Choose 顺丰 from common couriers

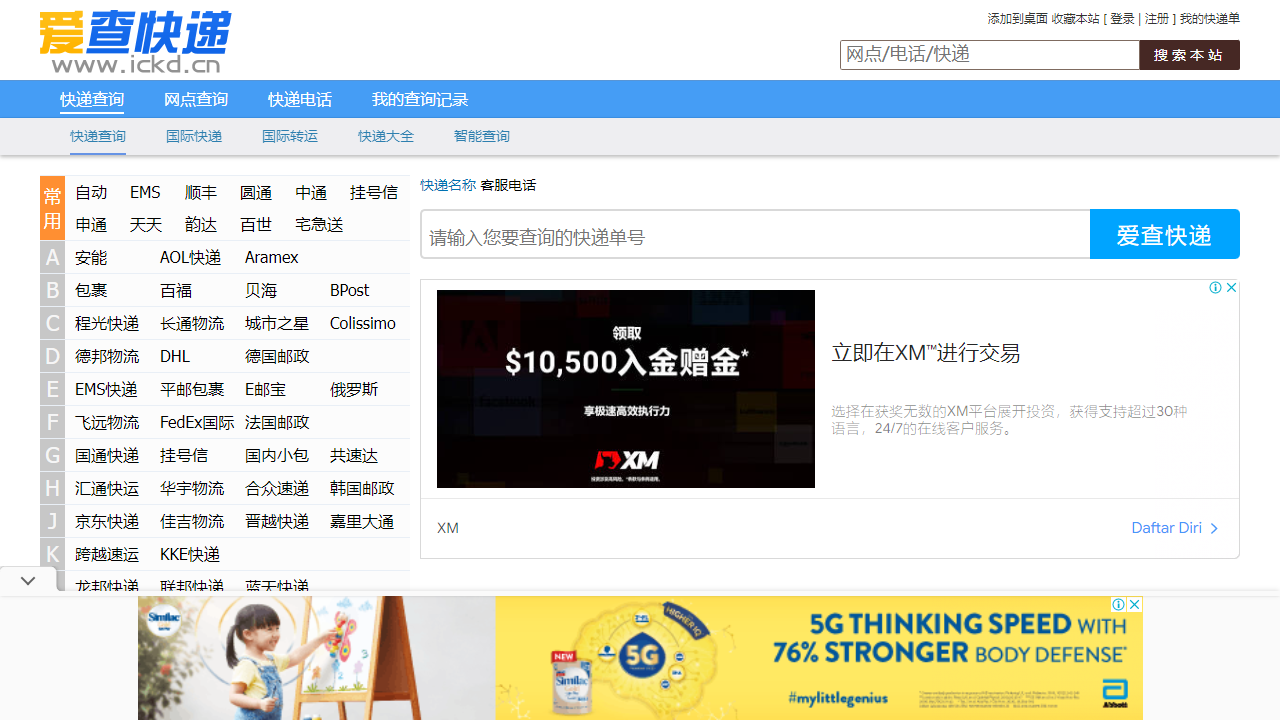pos(200,193)
